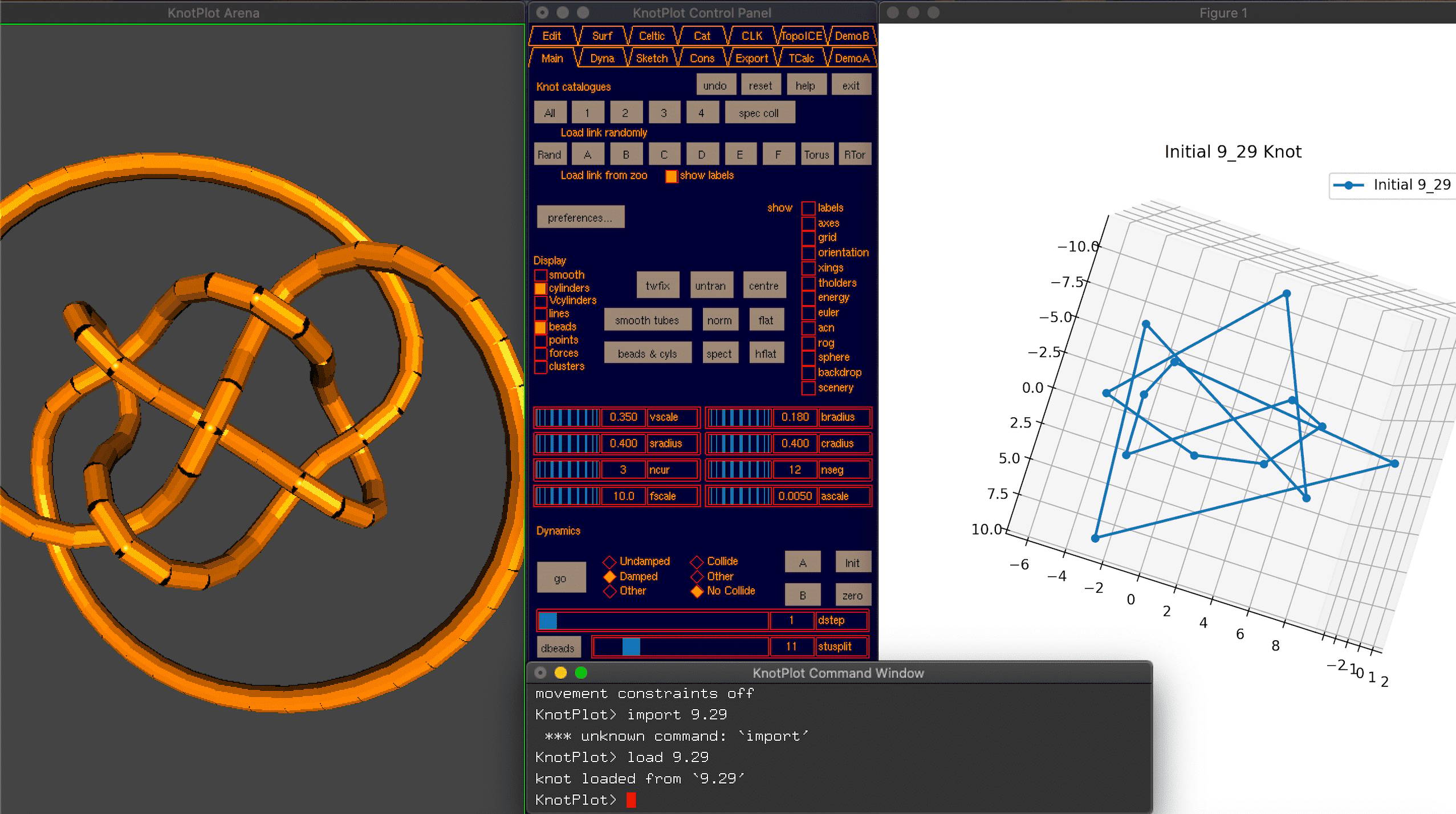1456x814 pixels.
Task: Adjust the bradius slider
Action: coord(739,417)
